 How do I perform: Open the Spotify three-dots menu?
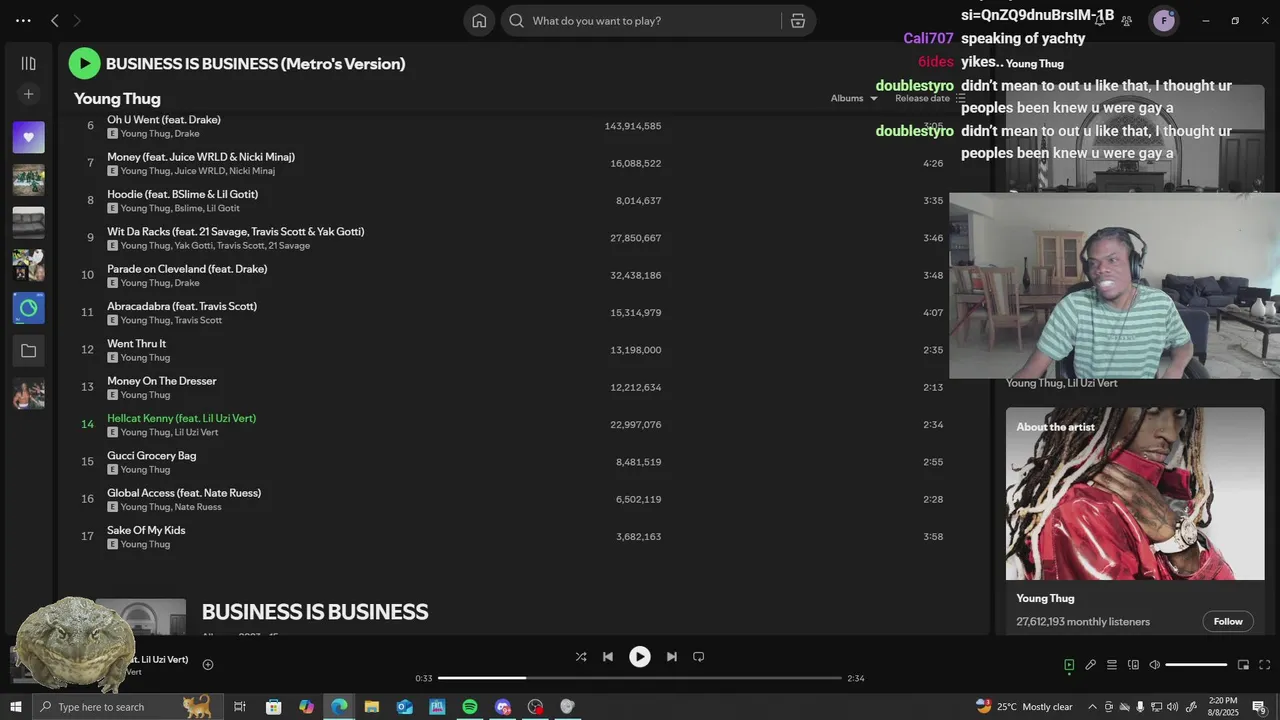[x=23, y=20]
